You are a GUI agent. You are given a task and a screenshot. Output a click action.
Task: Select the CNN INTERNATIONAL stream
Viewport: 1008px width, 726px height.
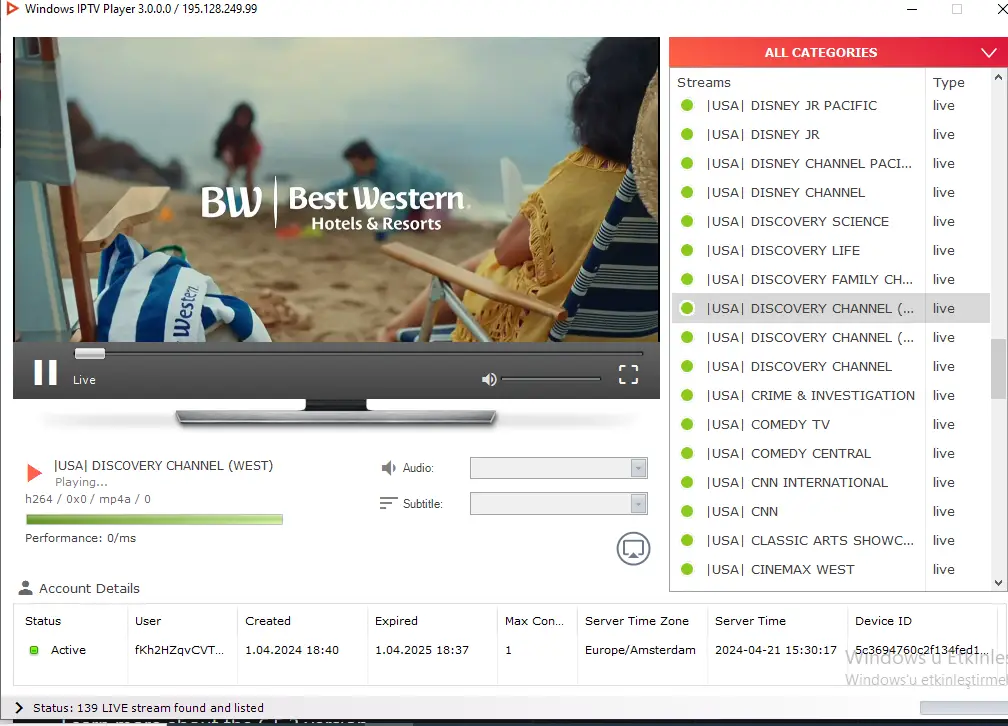[831, 482]
